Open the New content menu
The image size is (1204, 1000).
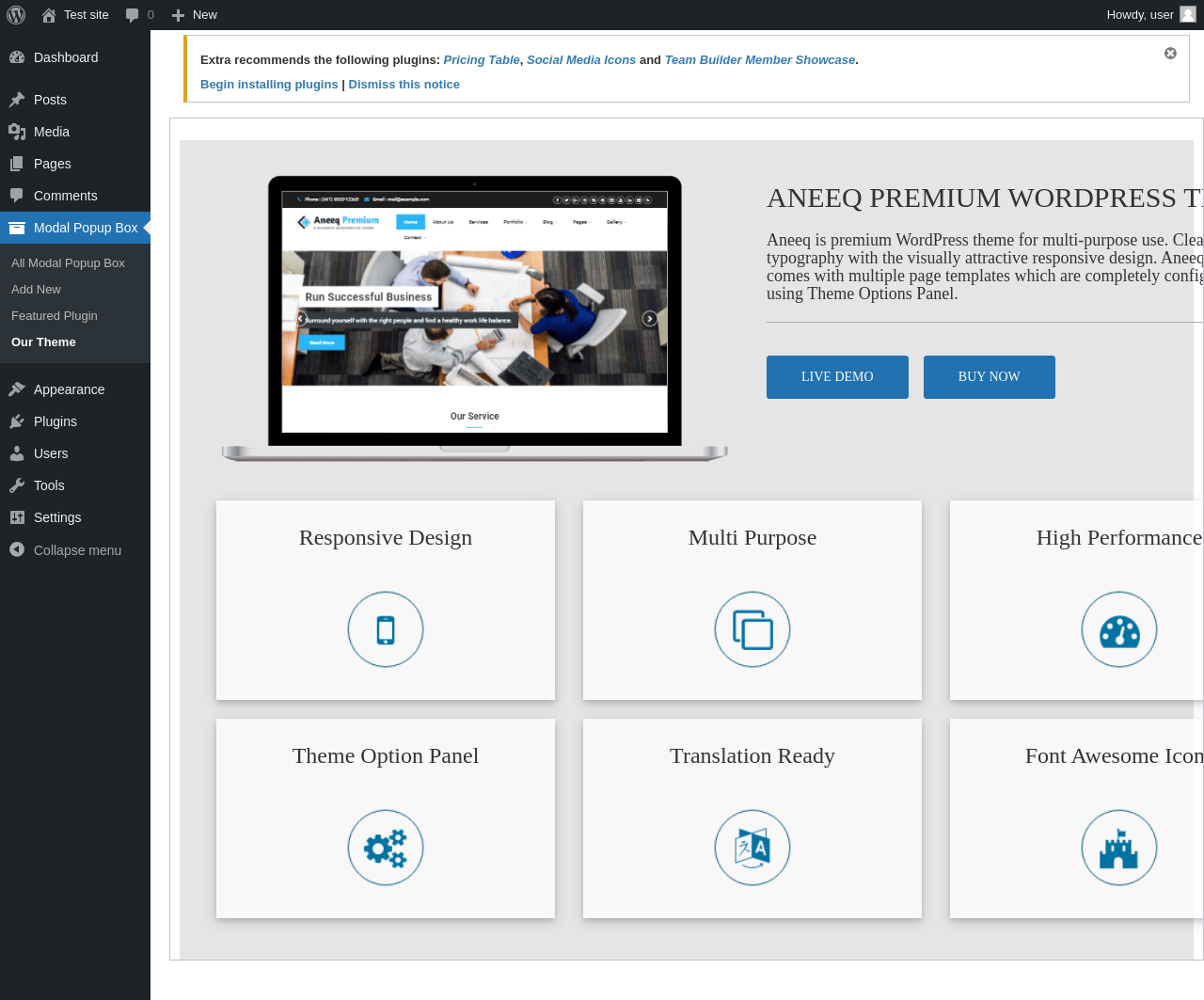pos(194,15)
